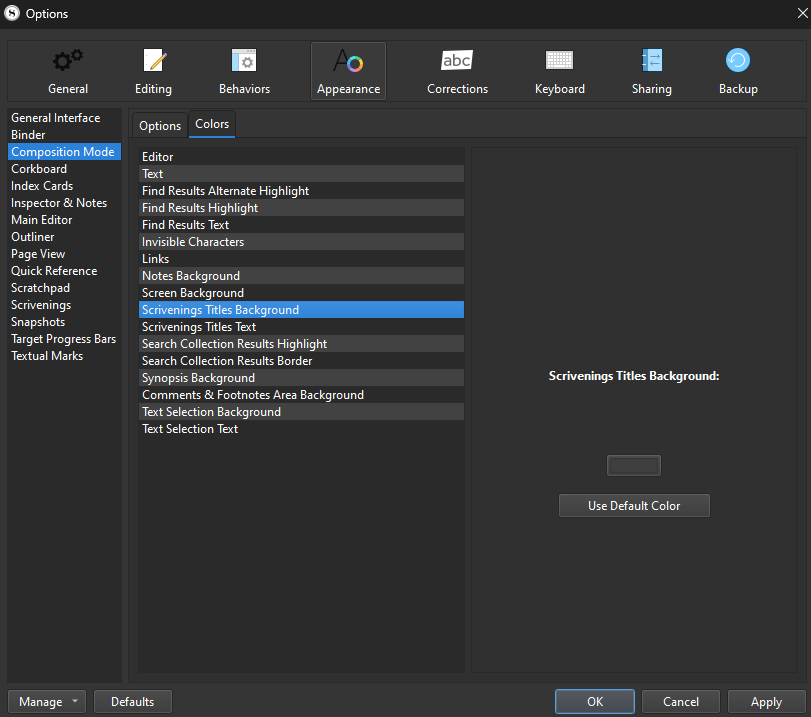Image resolution: width=811 pixels, height=717 pixels.
Task: Open the Backup icon
Action: click(x=738, y=61)
